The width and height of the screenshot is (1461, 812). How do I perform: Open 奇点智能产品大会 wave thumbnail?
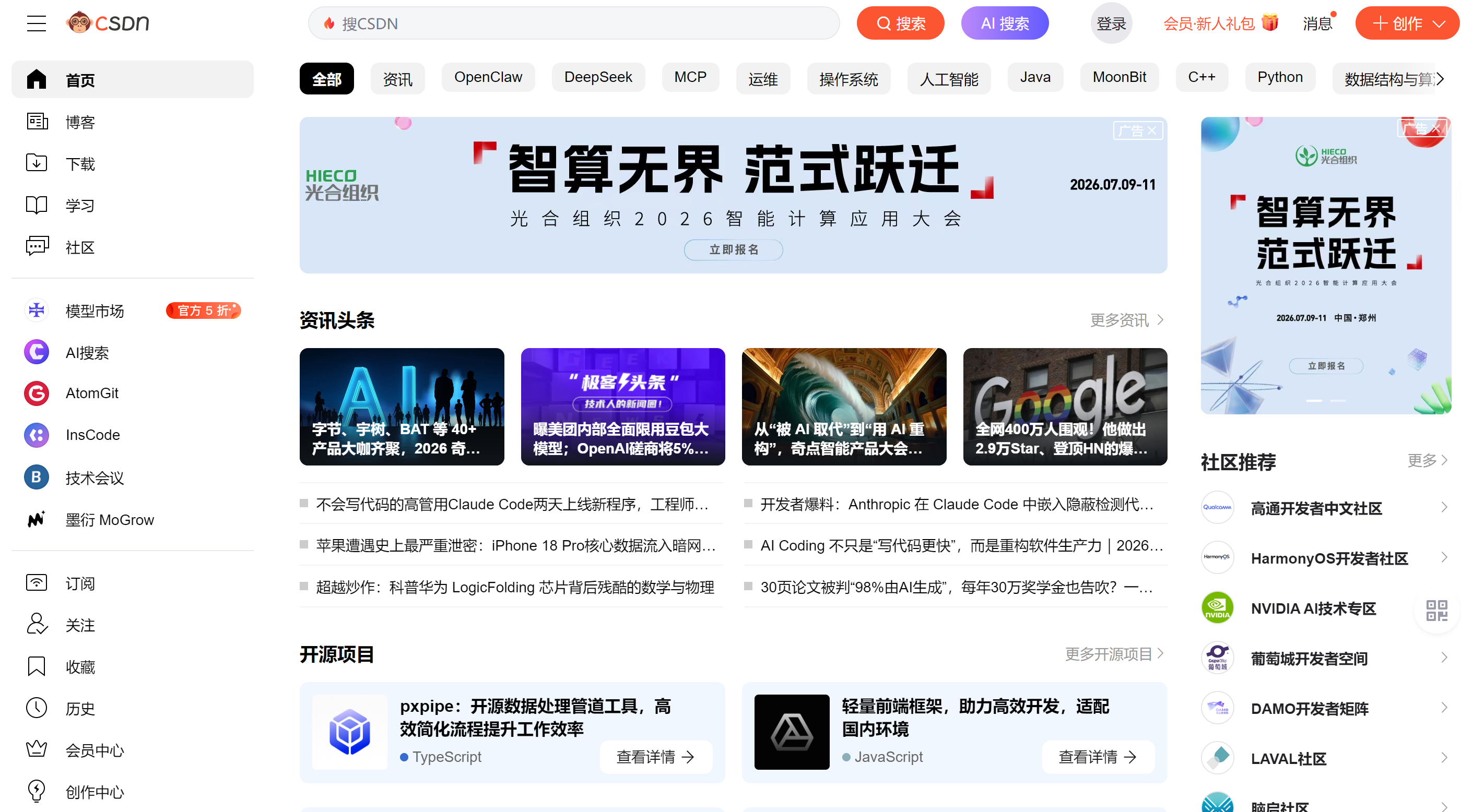coord(844,407)
